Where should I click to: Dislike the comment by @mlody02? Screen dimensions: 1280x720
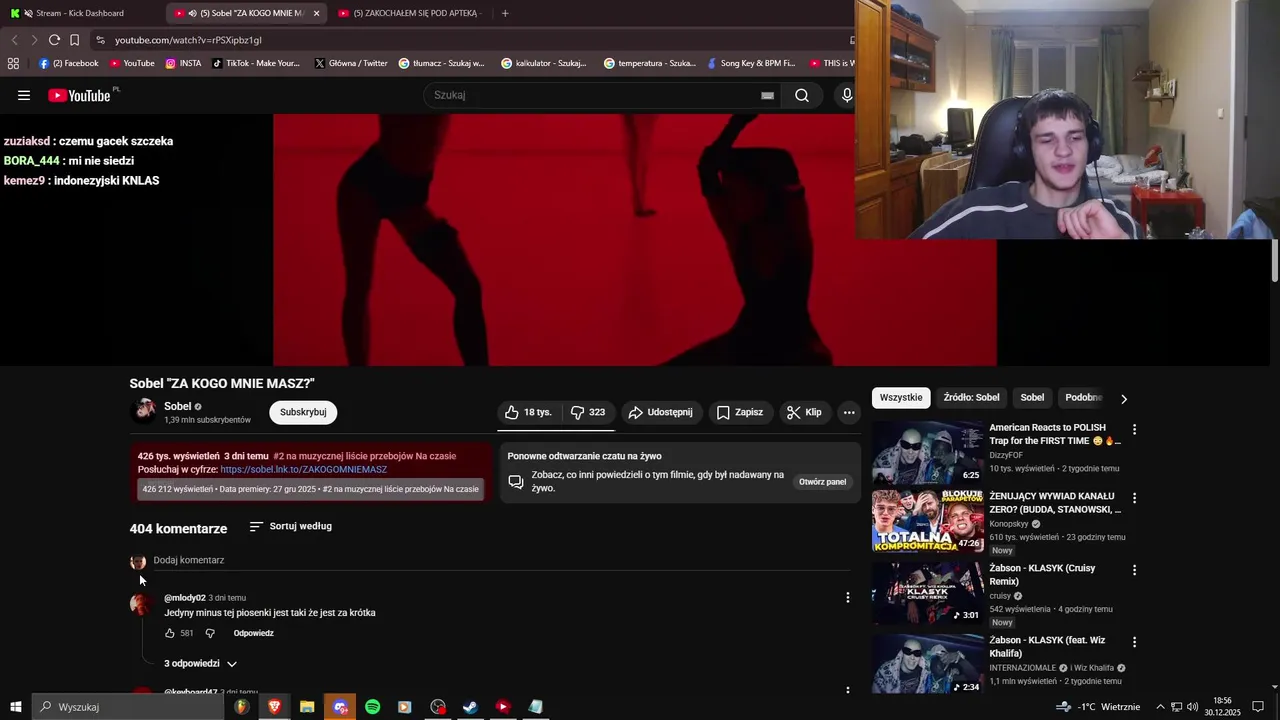[210, 633]
